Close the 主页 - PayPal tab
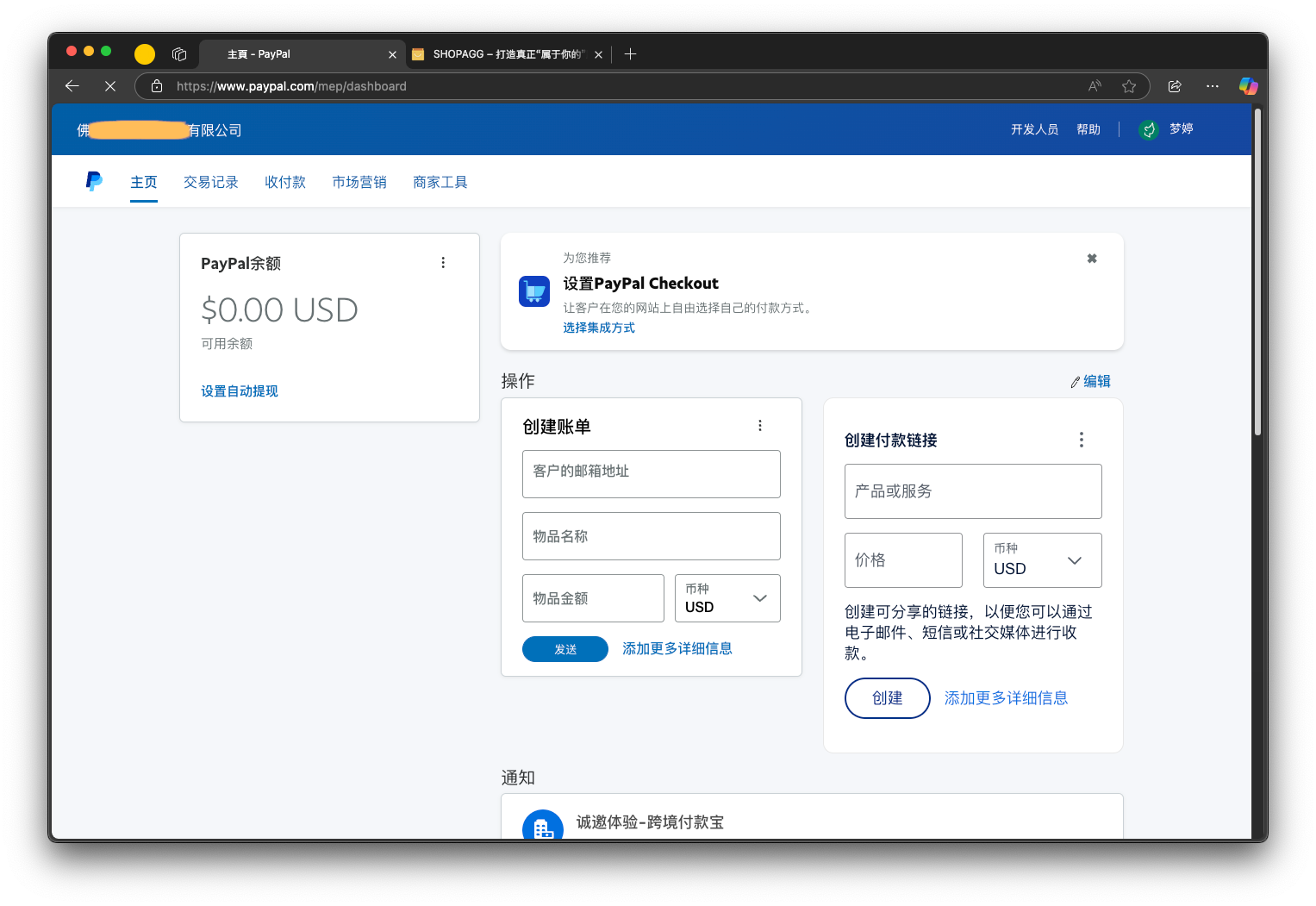 click(392, 54)
